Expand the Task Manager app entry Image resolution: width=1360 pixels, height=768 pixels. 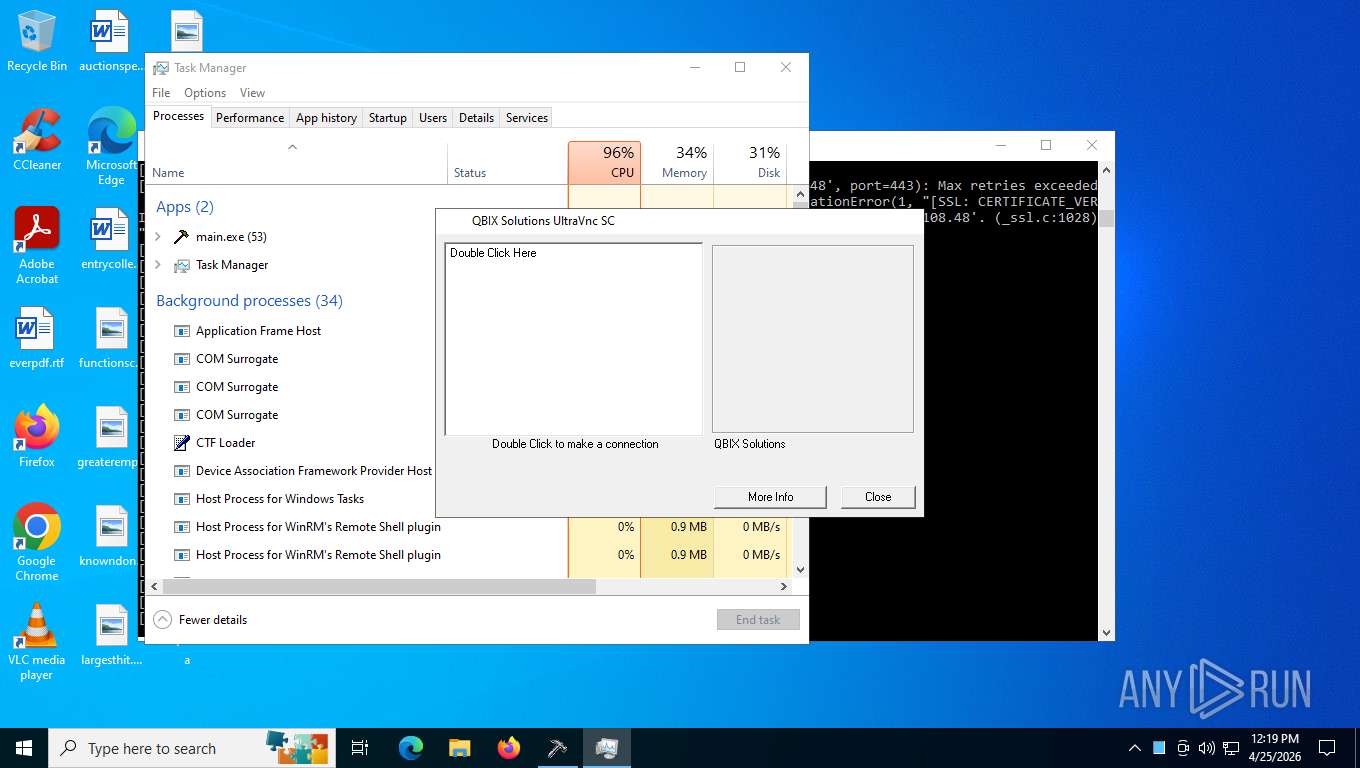pyautogui.click(x=158, y=265)
